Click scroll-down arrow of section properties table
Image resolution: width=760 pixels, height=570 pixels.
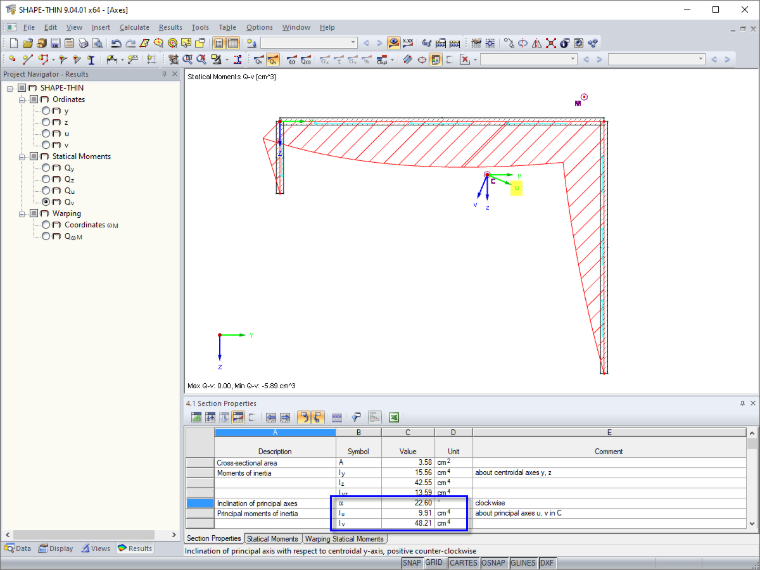(752, 523)
